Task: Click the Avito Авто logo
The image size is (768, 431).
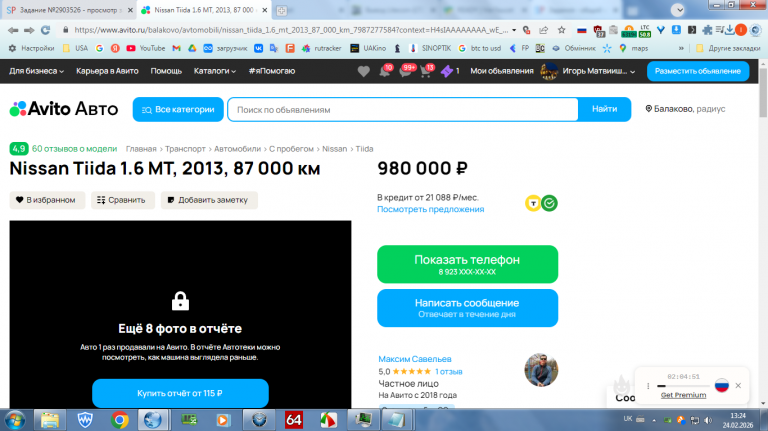Action: point(64,109)
